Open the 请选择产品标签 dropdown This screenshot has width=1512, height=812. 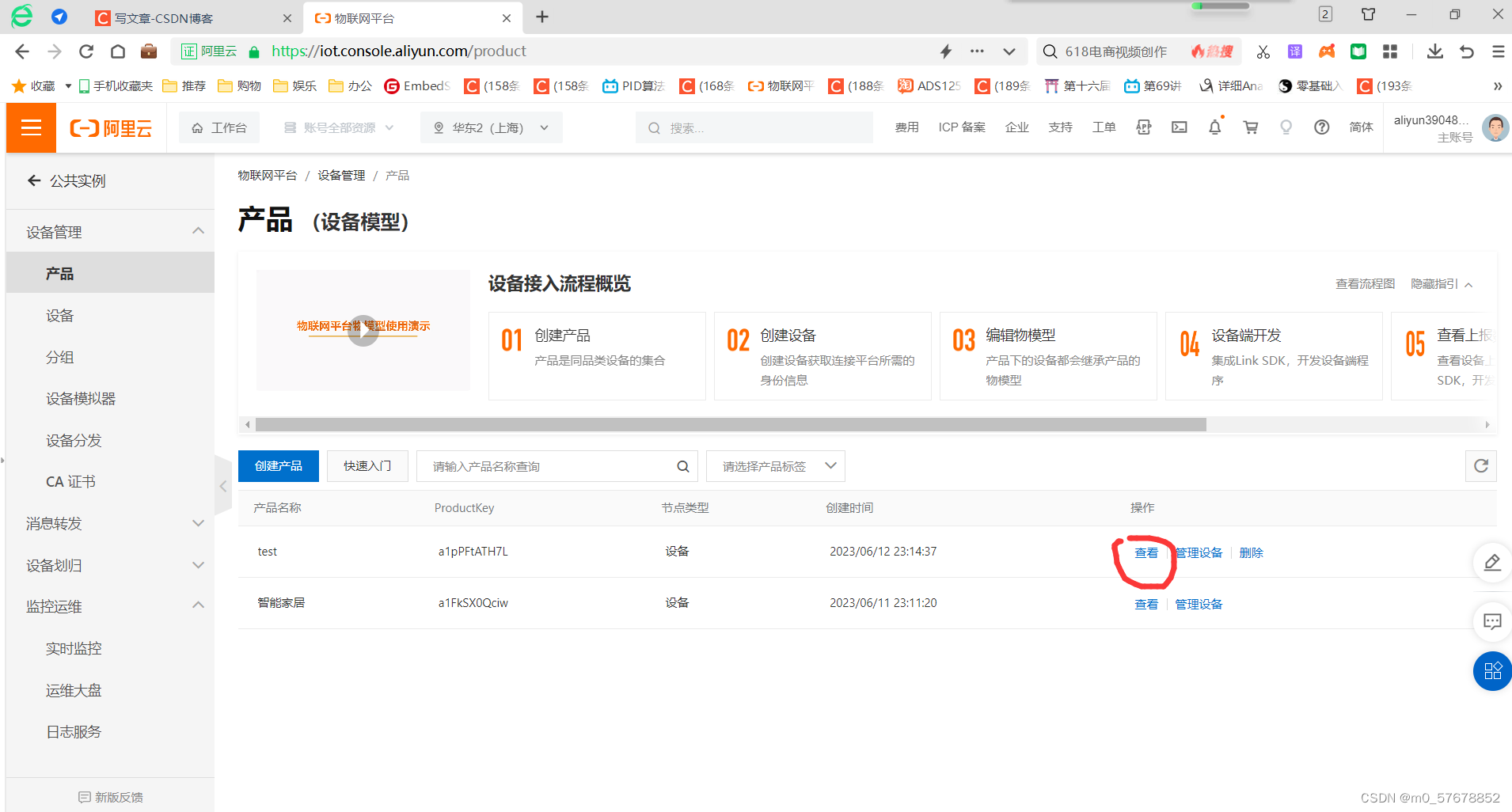tap(776, 466)
